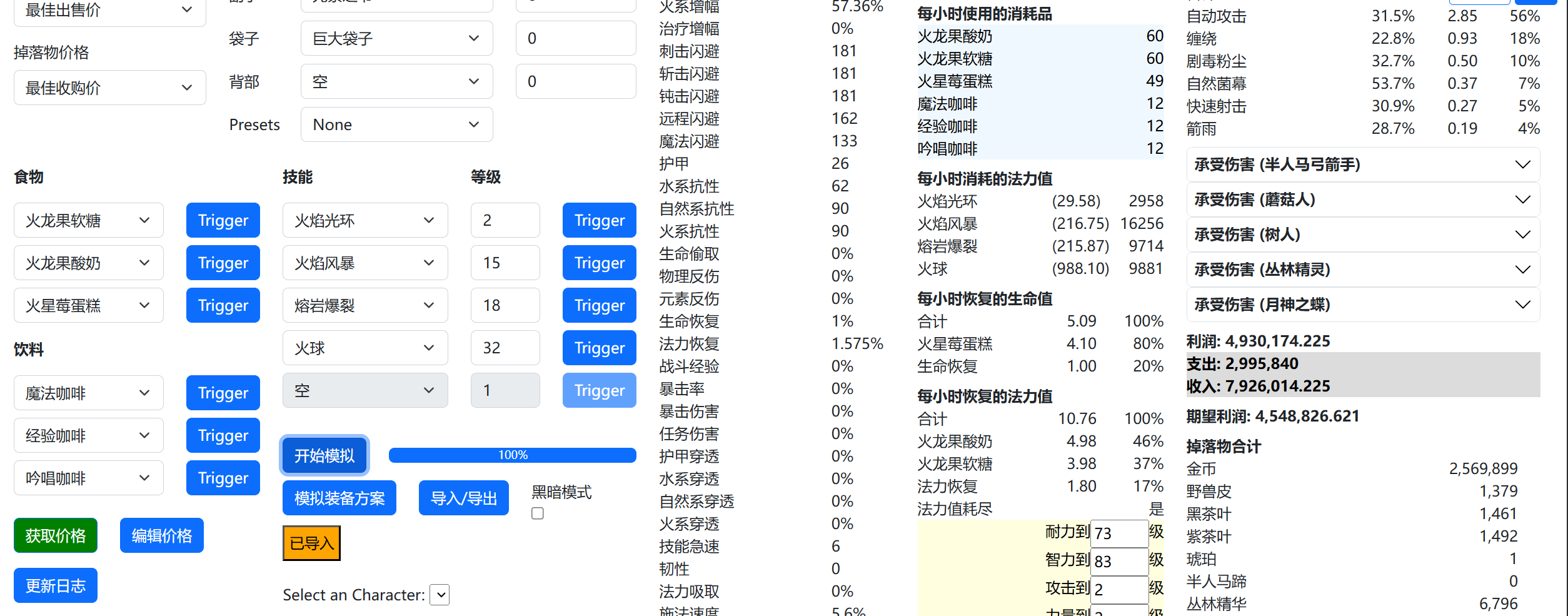Open the Presets dropdown showing None
This screenshot has width=1568, height=616.
click(x=396, y=124)
